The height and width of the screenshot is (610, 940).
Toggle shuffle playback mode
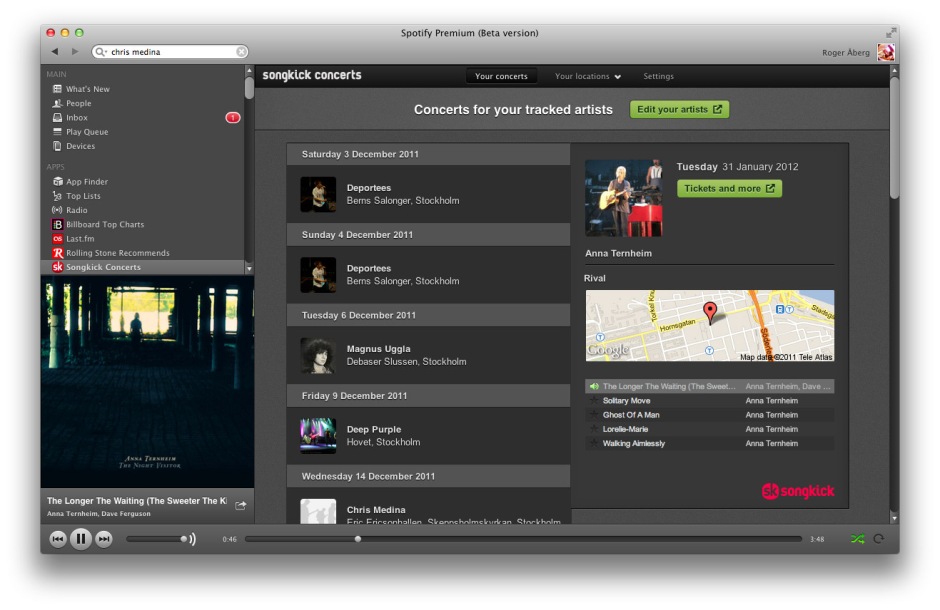click(x=857, y=539)
